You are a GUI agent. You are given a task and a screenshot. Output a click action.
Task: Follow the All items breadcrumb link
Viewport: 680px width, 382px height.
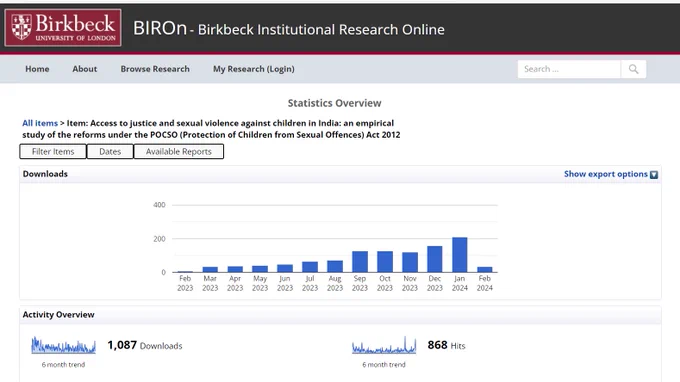point(40,123)
